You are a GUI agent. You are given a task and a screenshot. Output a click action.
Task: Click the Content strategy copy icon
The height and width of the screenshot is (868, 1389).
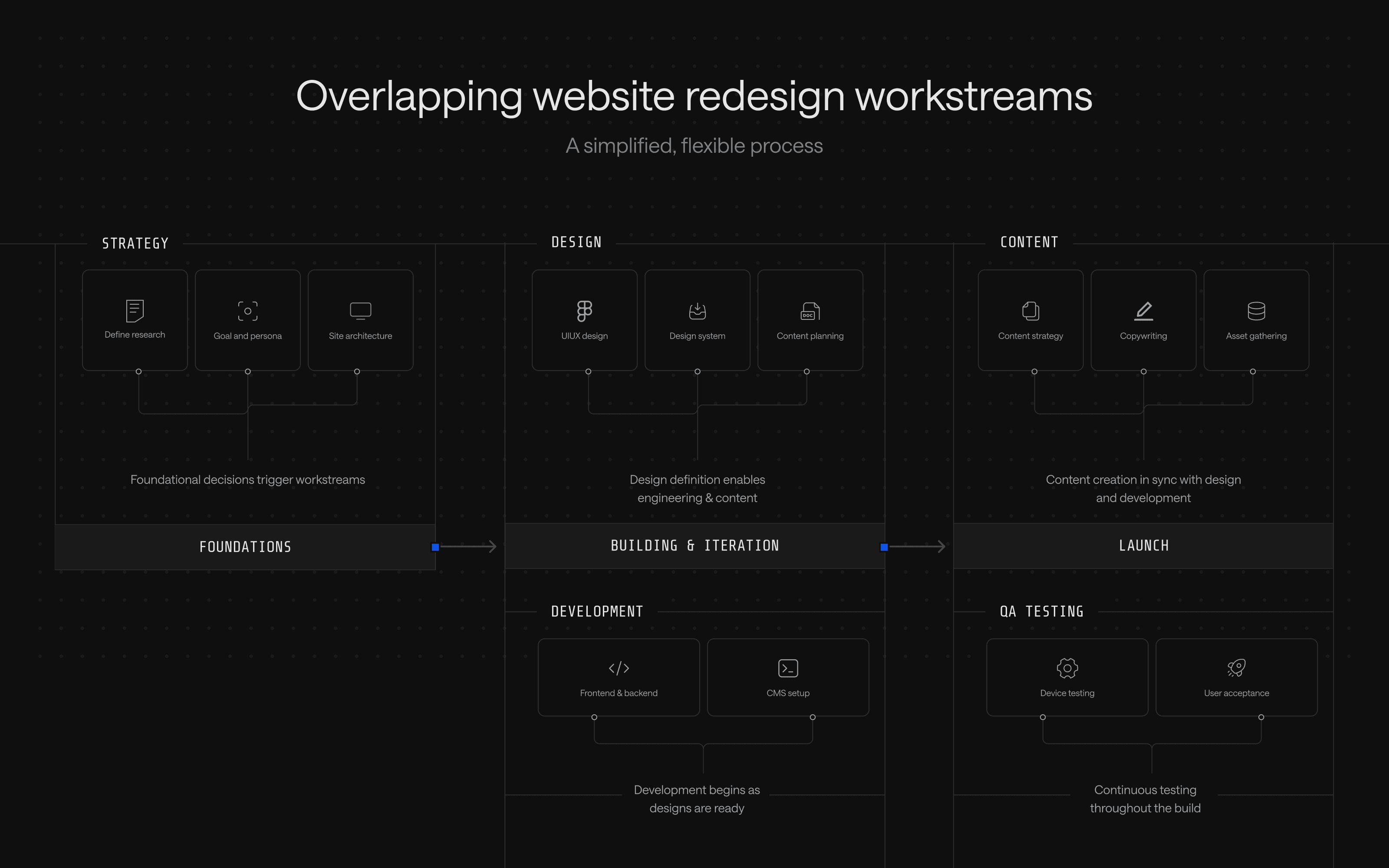pos(1031,311)
